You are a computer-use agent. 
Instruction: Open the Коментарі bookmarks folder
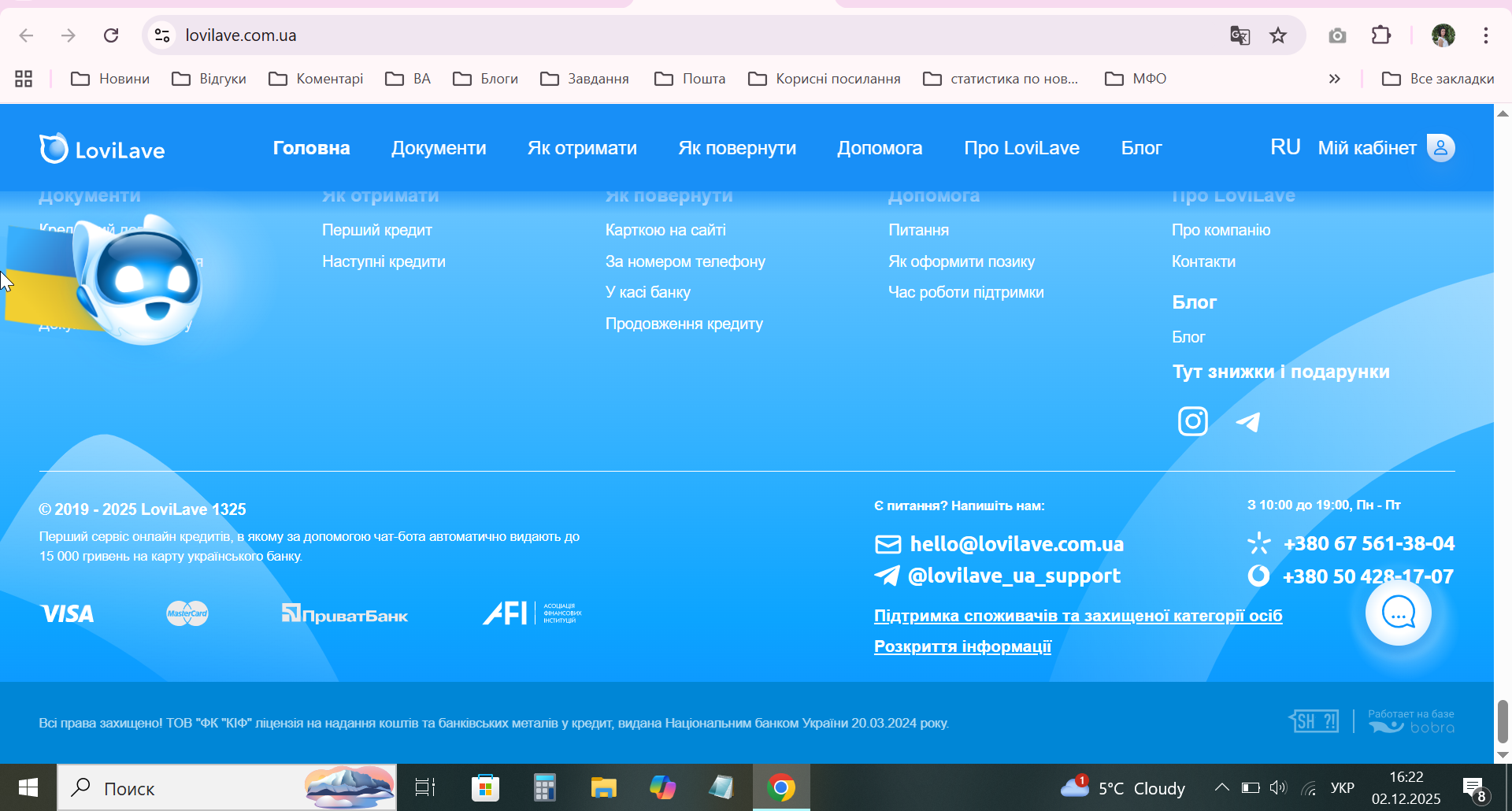[x=316, y=79]
